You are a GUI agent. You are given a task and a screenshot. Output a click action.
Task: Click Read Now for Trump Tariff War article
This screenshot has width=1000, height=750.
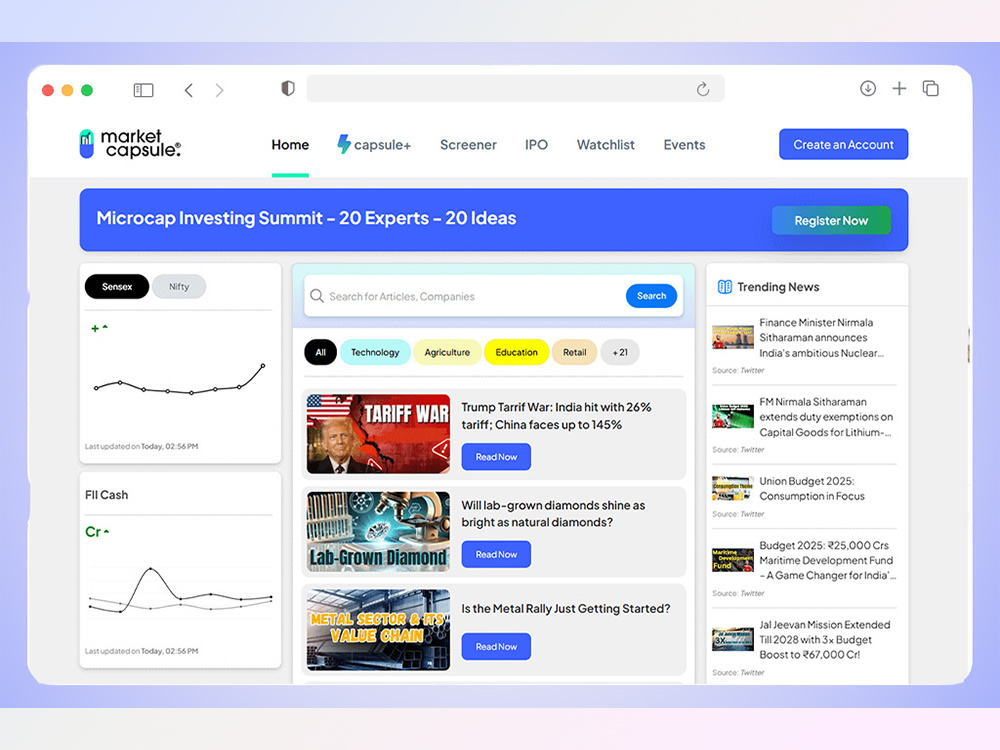click(496, 457)
